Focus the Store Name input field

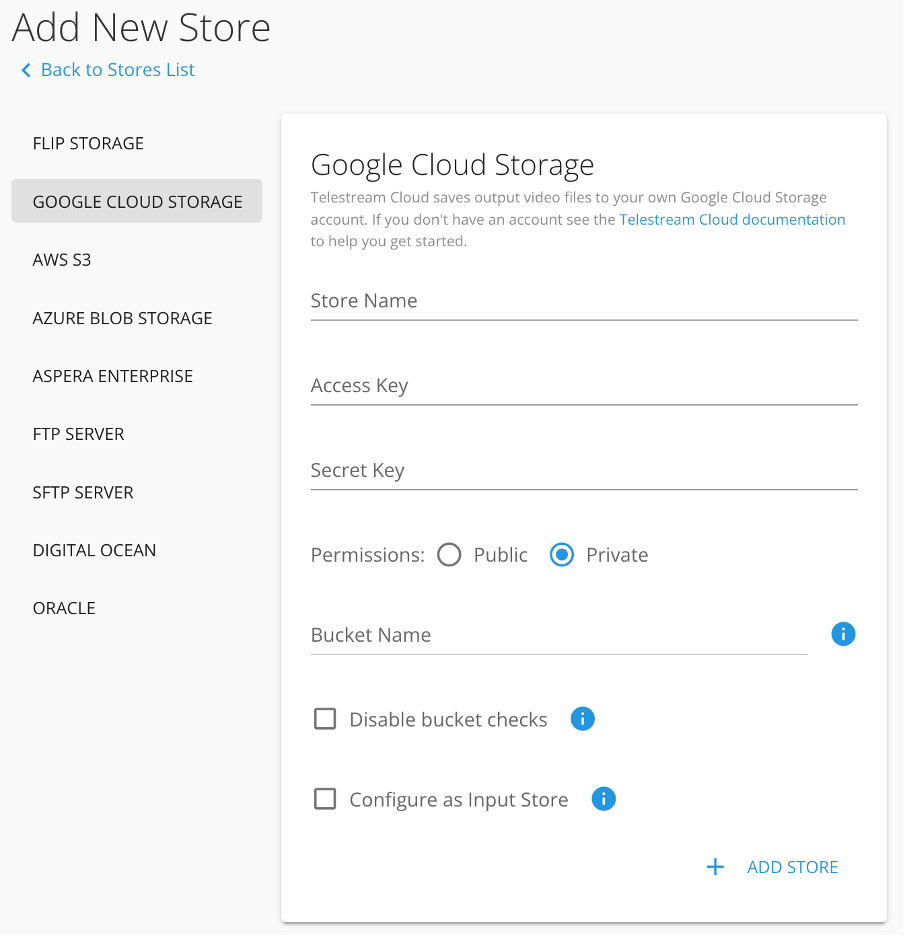(584, 301)
